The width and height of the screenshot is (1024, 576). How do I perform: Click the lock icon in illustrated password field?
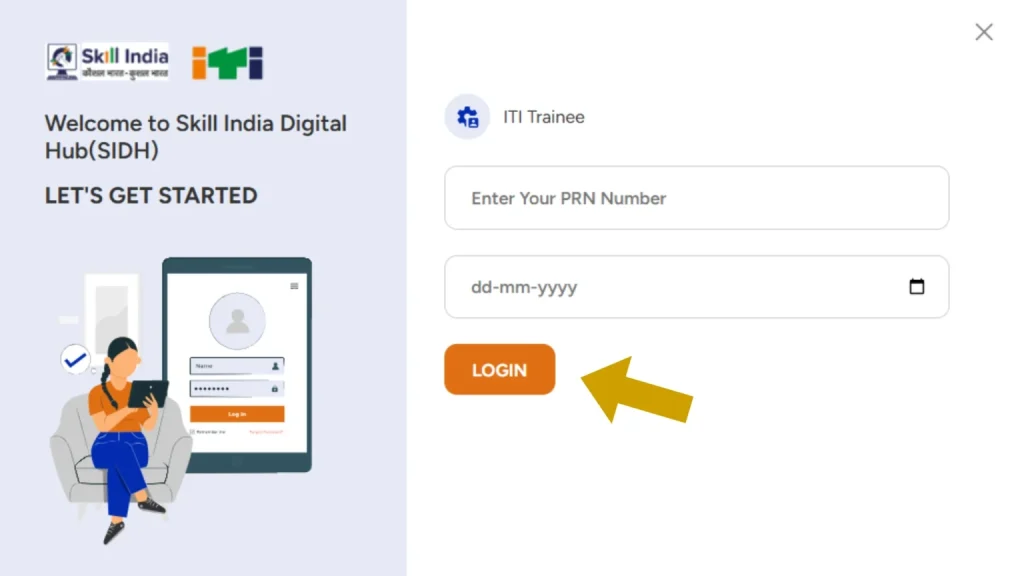tap(274, 389)
